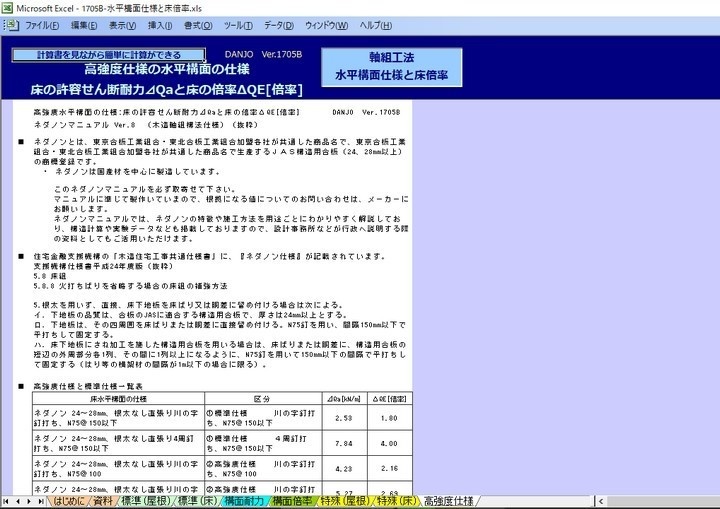Click the ネダノンマニュアル Ver.8 line
720x509 pixels.
[146, 125]
